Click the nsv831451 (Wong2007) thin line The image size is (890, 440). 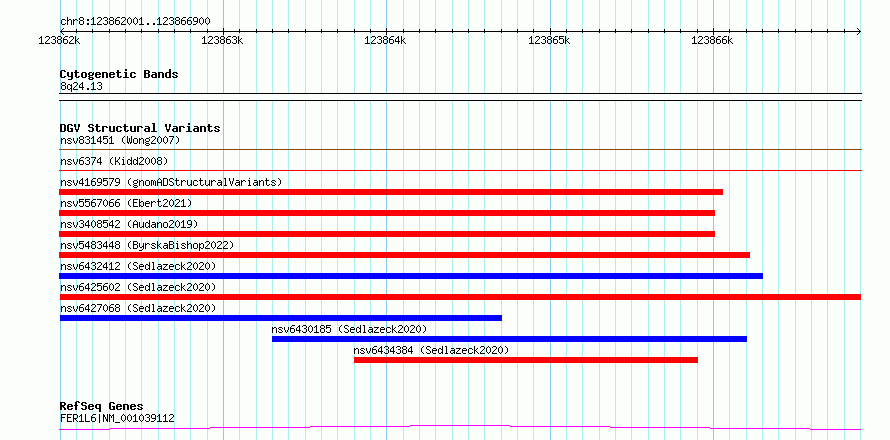[460, 150]
